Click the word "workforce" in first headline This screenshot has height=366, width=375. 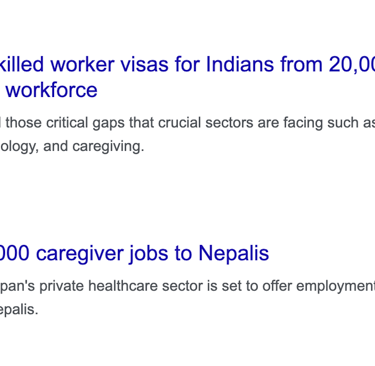[x=52, y=90]
